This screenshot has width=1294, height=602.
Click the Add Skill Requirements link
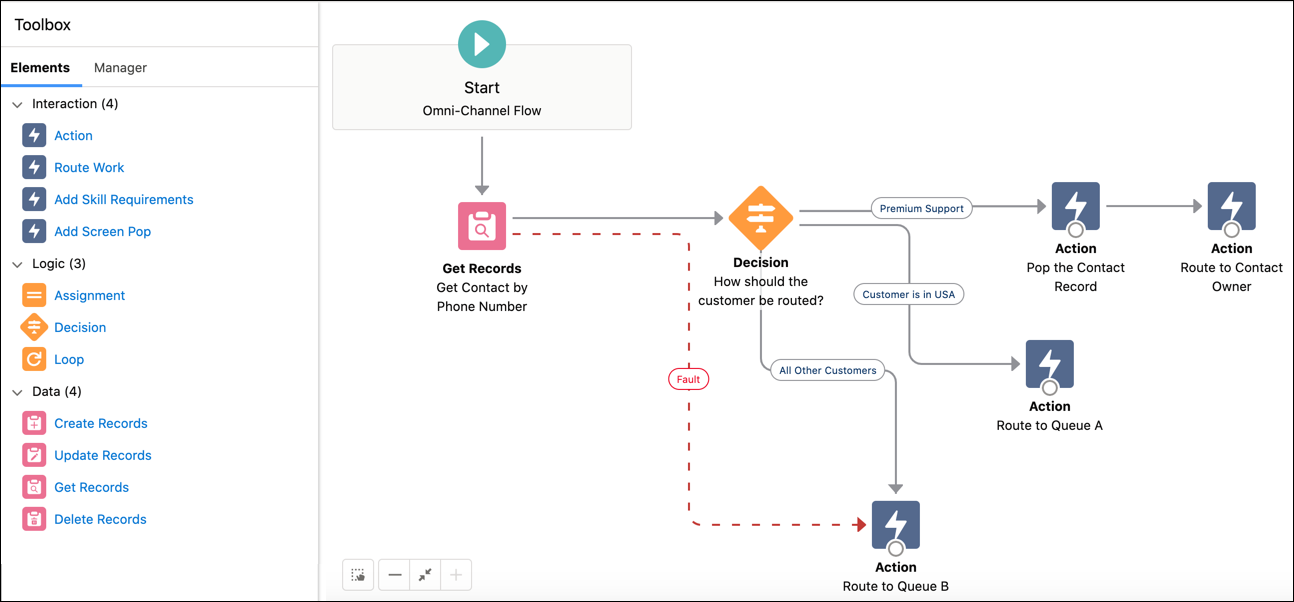point(123,199)
